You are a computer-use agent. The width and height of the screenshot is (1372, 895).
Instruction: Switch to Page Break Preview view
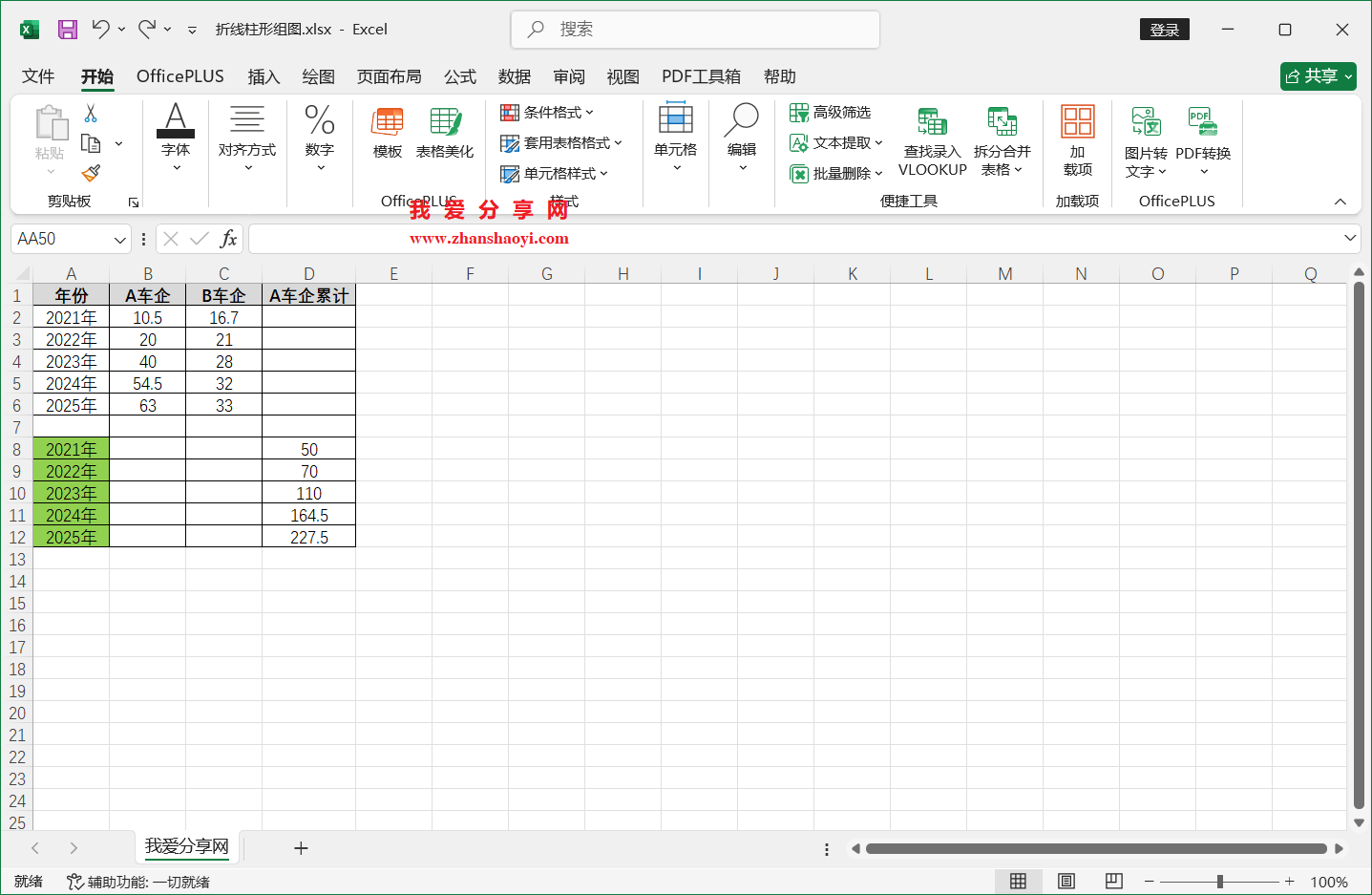(1113, 881)
